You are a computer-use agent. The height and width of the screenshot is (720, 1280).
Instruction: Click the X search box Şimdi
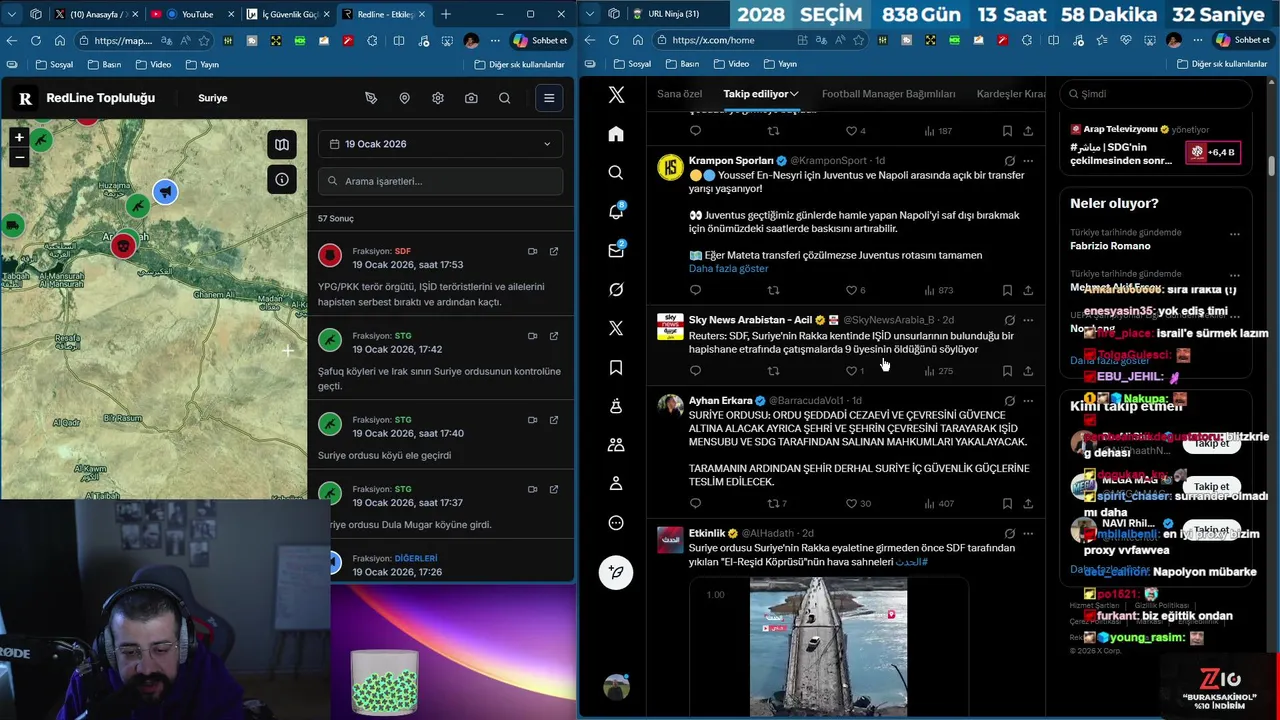(1157, 94)
